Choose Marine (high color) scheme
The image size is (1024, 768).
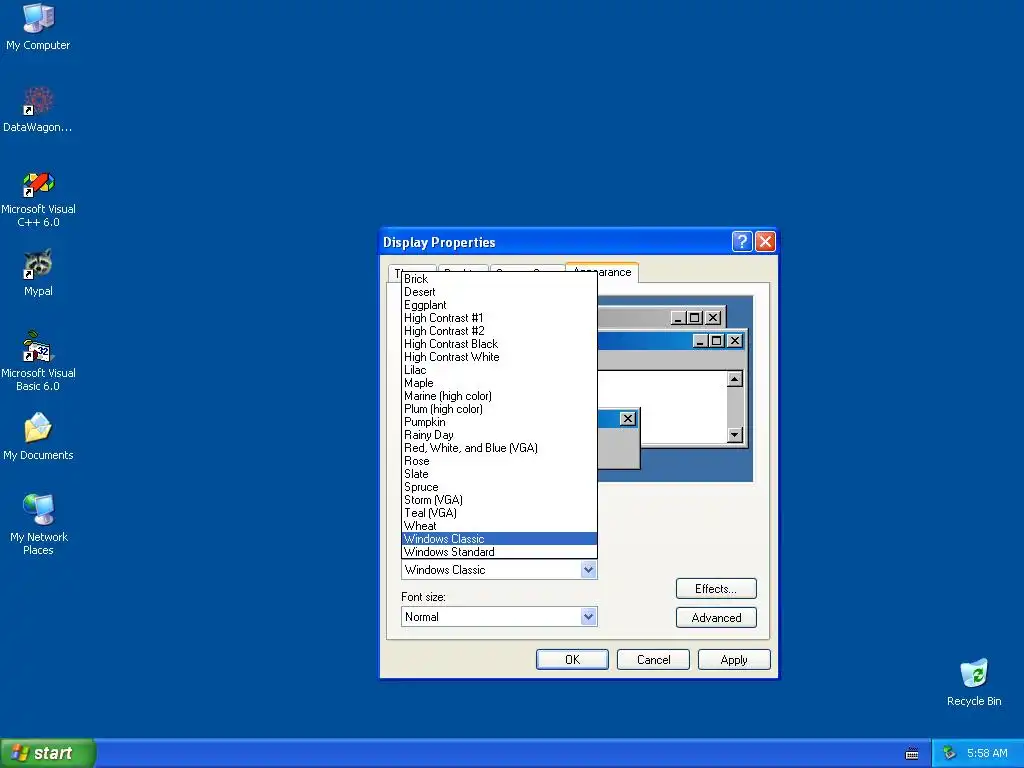tap(499, 396)
